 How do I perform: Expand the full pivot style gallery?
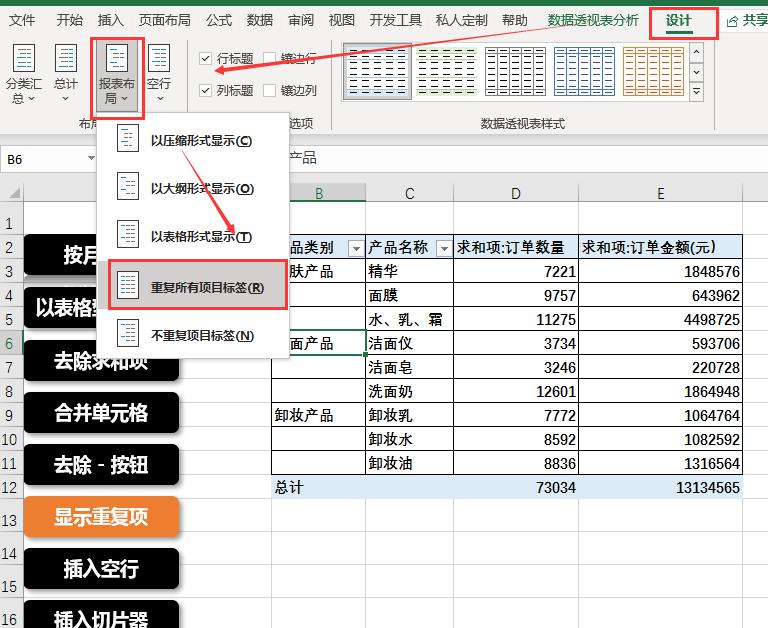pyautogui.click(x=696, y=92)
